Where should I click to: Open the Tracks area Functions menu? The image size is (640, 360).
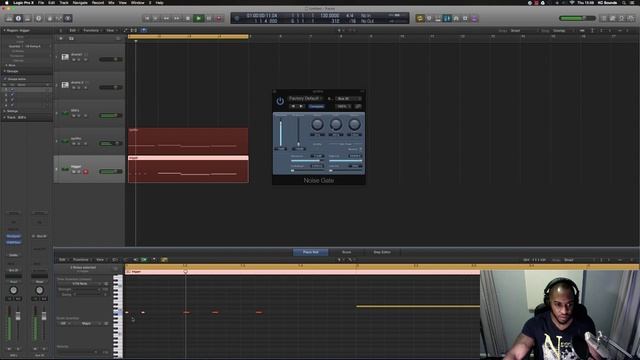[92, 30]
